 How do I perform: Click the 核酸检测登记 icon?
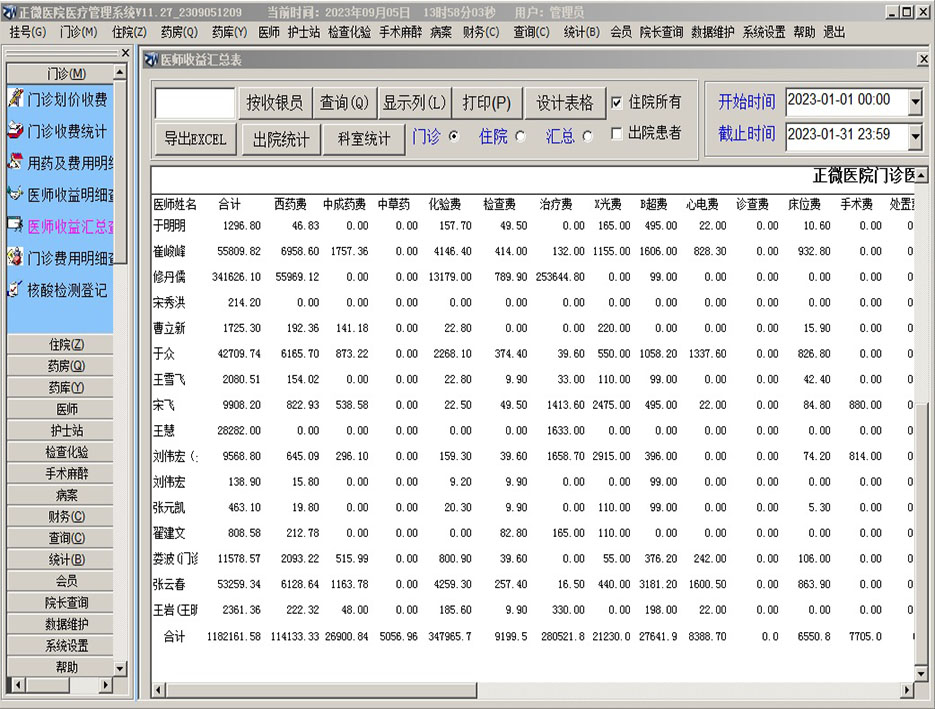coord(15,290)
